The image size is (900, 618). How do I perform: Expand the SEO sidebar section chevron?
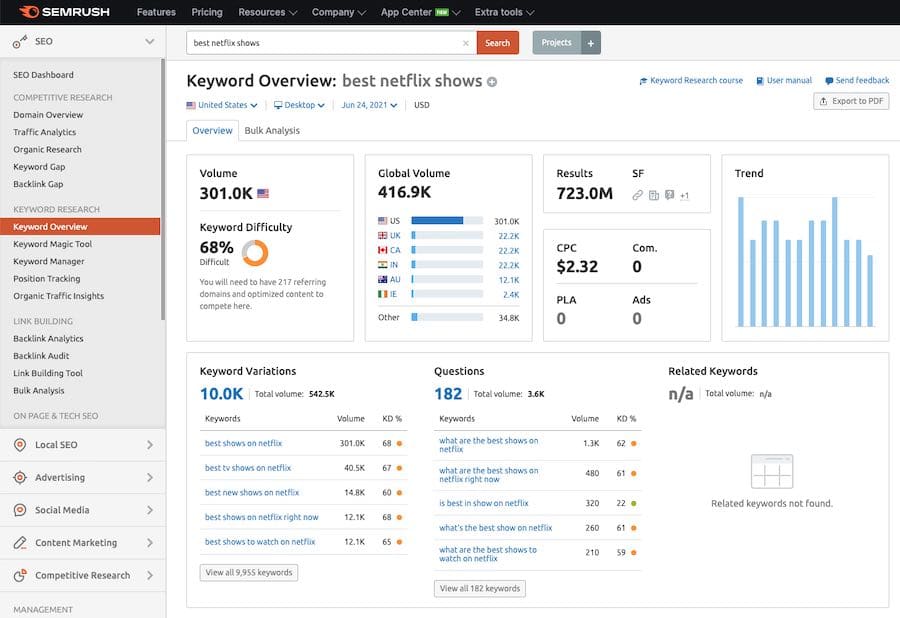tap(150, 41)
